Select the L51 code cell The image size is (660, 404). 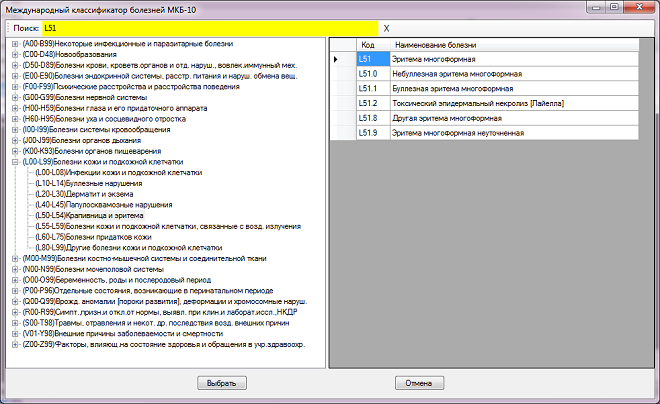coord(373,59)
